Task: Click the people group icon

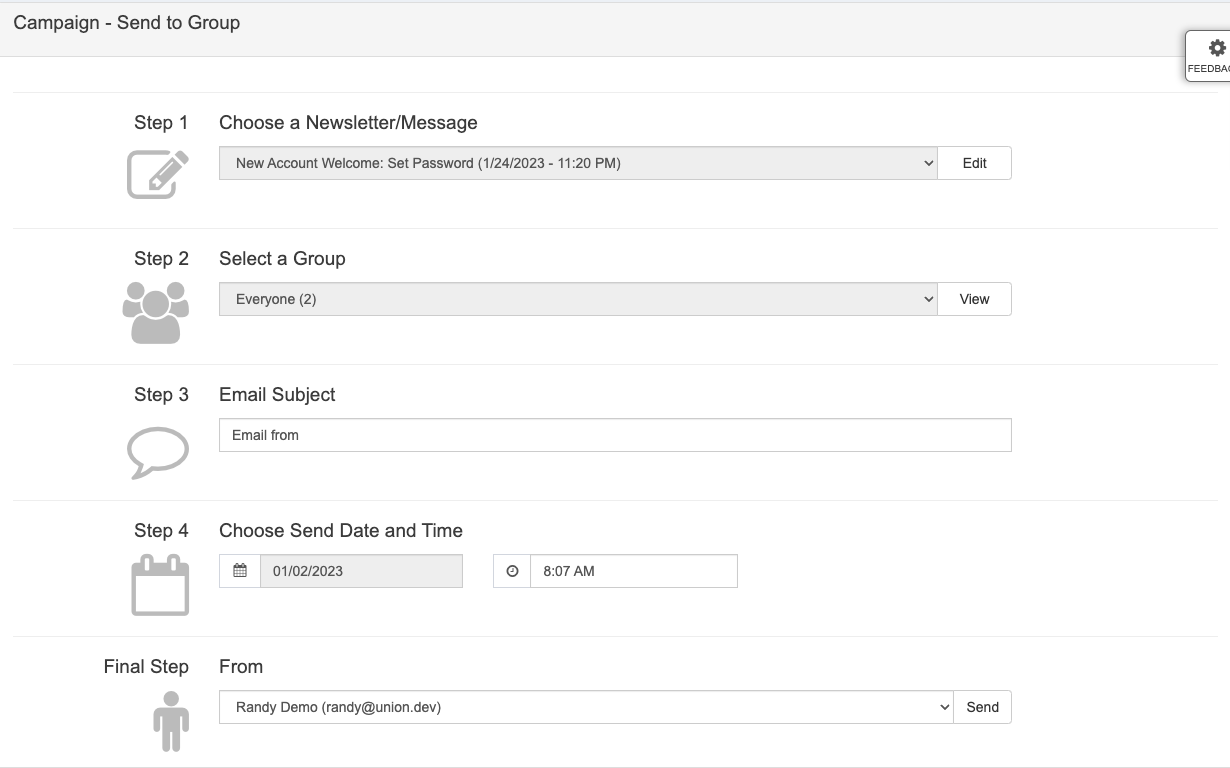Action: point(156,312)
